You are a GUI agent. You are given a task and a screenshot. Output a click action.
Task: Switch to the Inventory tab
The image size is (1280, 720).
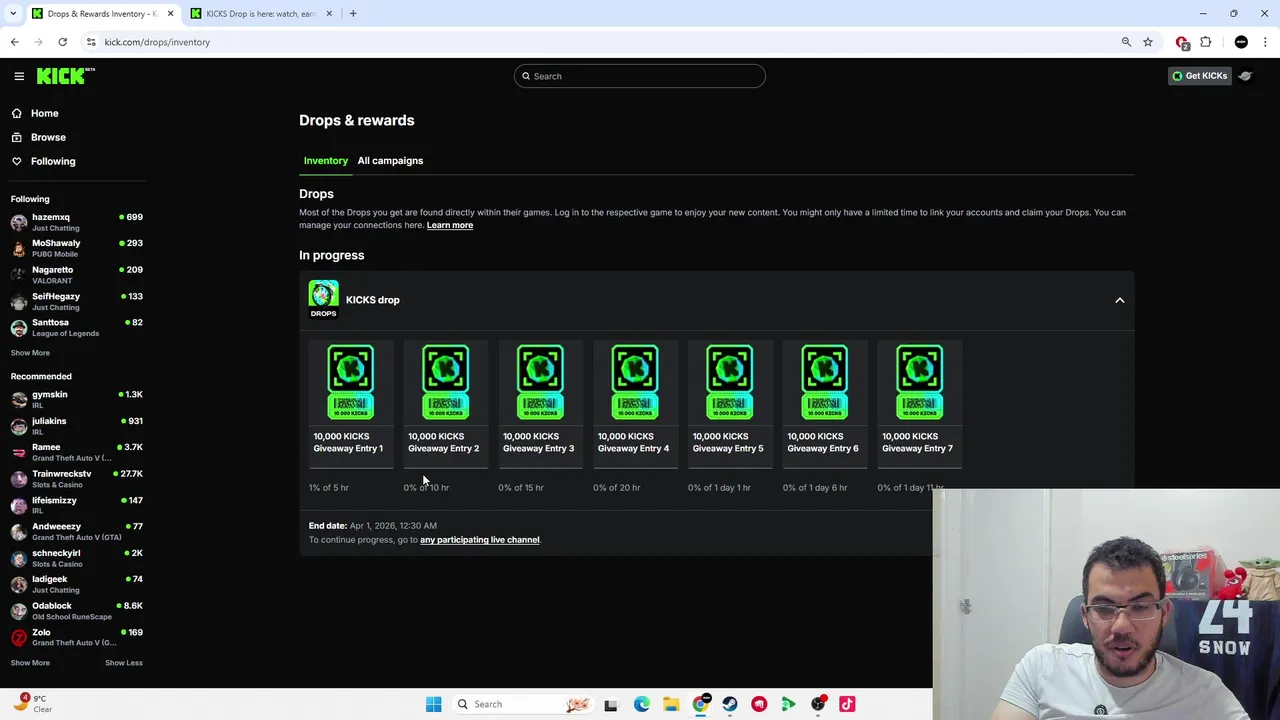[326, 160]
